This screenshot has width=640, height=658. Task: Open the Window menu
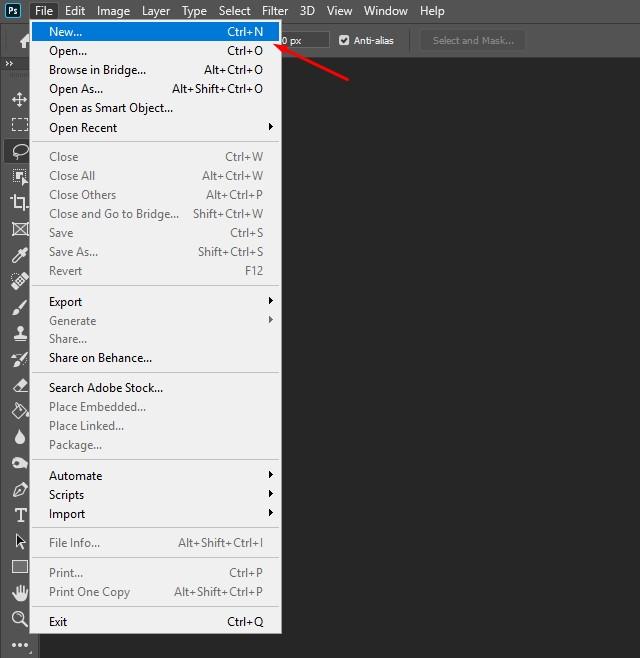(x=385, y=10)
